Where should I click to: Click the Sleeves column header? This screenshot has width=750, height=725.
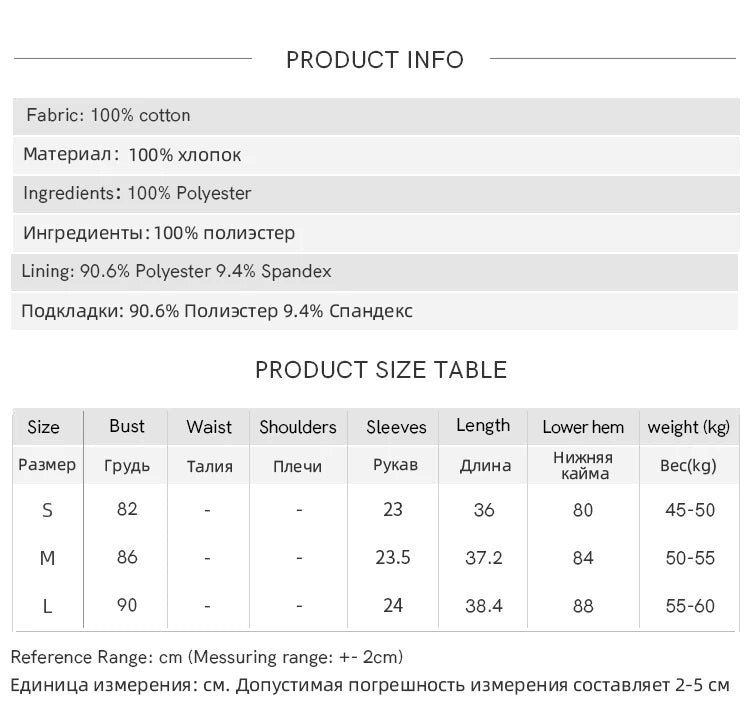coord(396,427)
